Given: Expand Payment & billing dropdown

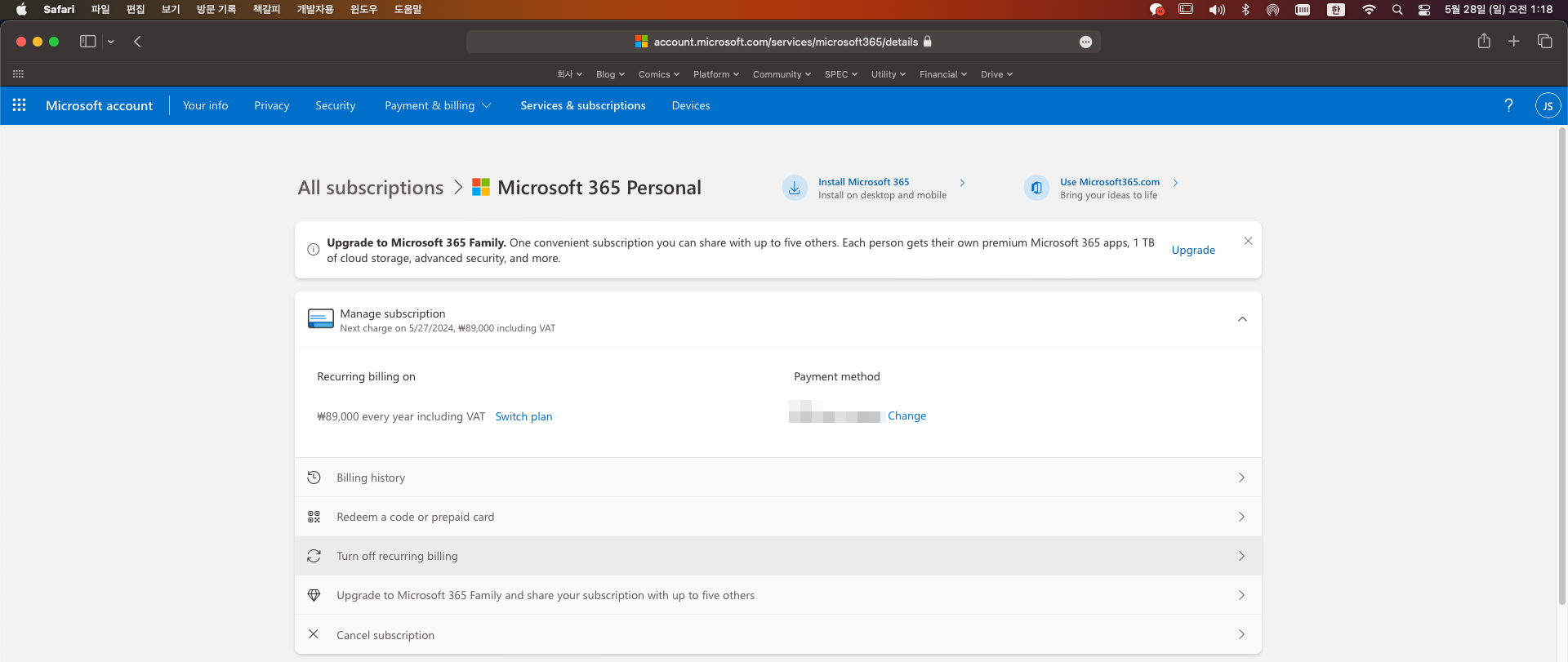Looking at the screenshot, I should [x=438, y=105].
